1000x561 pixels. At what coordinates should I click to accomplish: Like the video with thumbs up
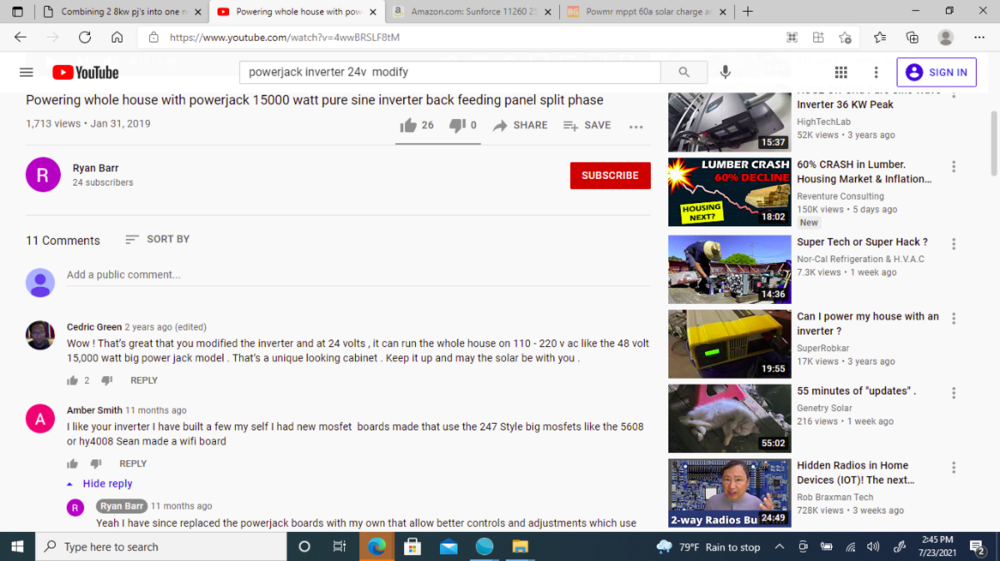tap(408, 126)
